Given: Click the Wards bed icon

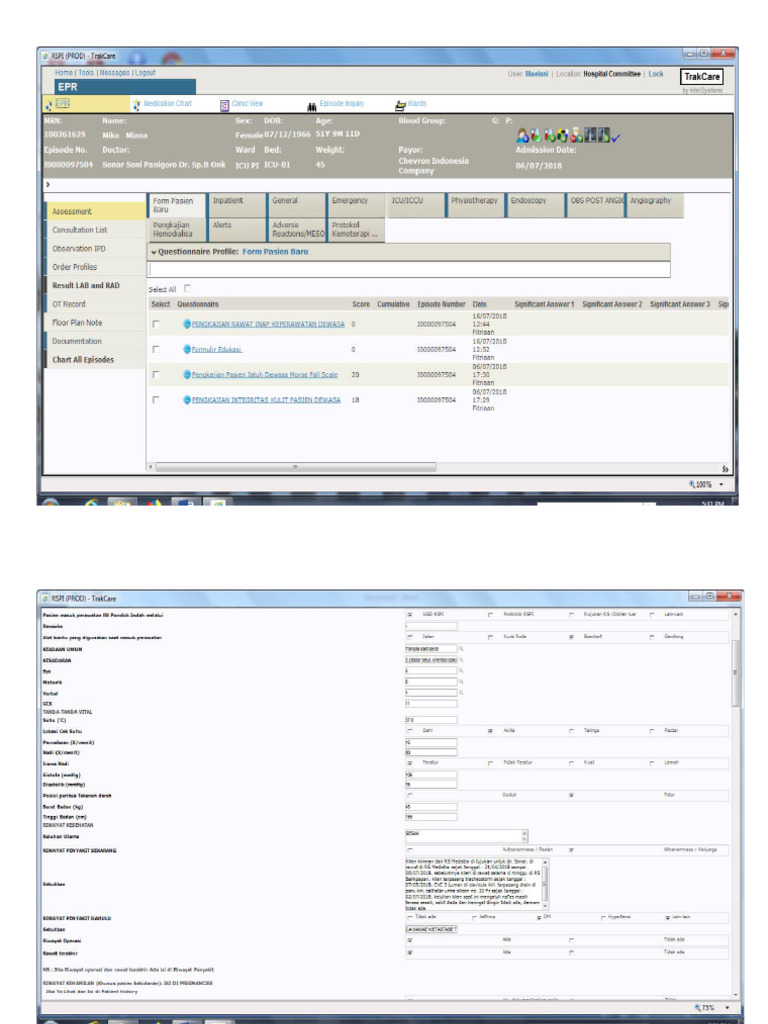Looking at the screenshot, I should pos(400,104).
